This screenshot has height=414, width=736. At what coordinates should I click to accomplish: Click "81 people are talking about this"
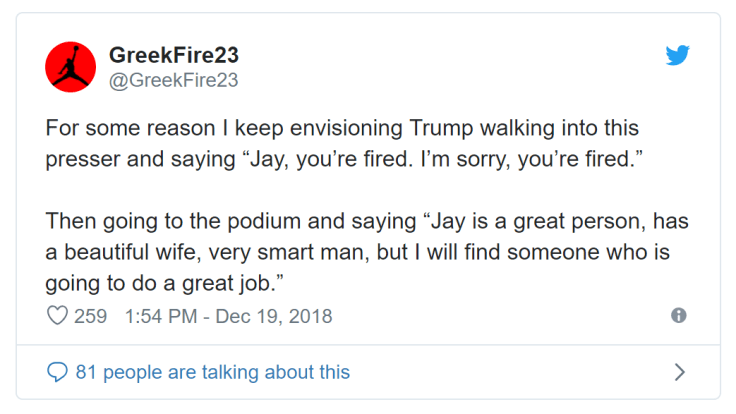tap(212, 372)
